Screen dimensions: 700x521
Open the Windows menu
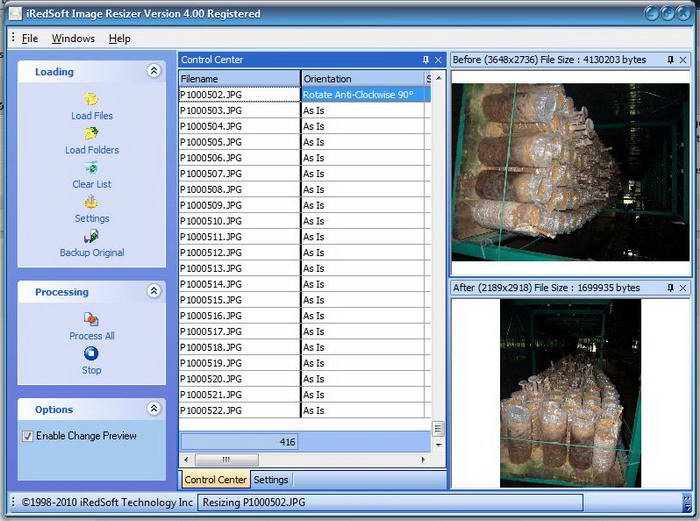(x=73, y=38)
